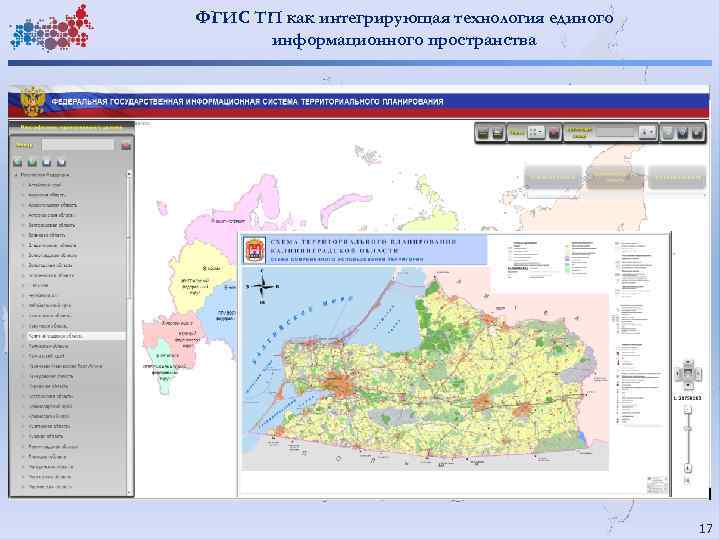Click the Kaliningrad coat of arms emblem
This screenshot has height=540, width=720.
click(x=254, y=250)
